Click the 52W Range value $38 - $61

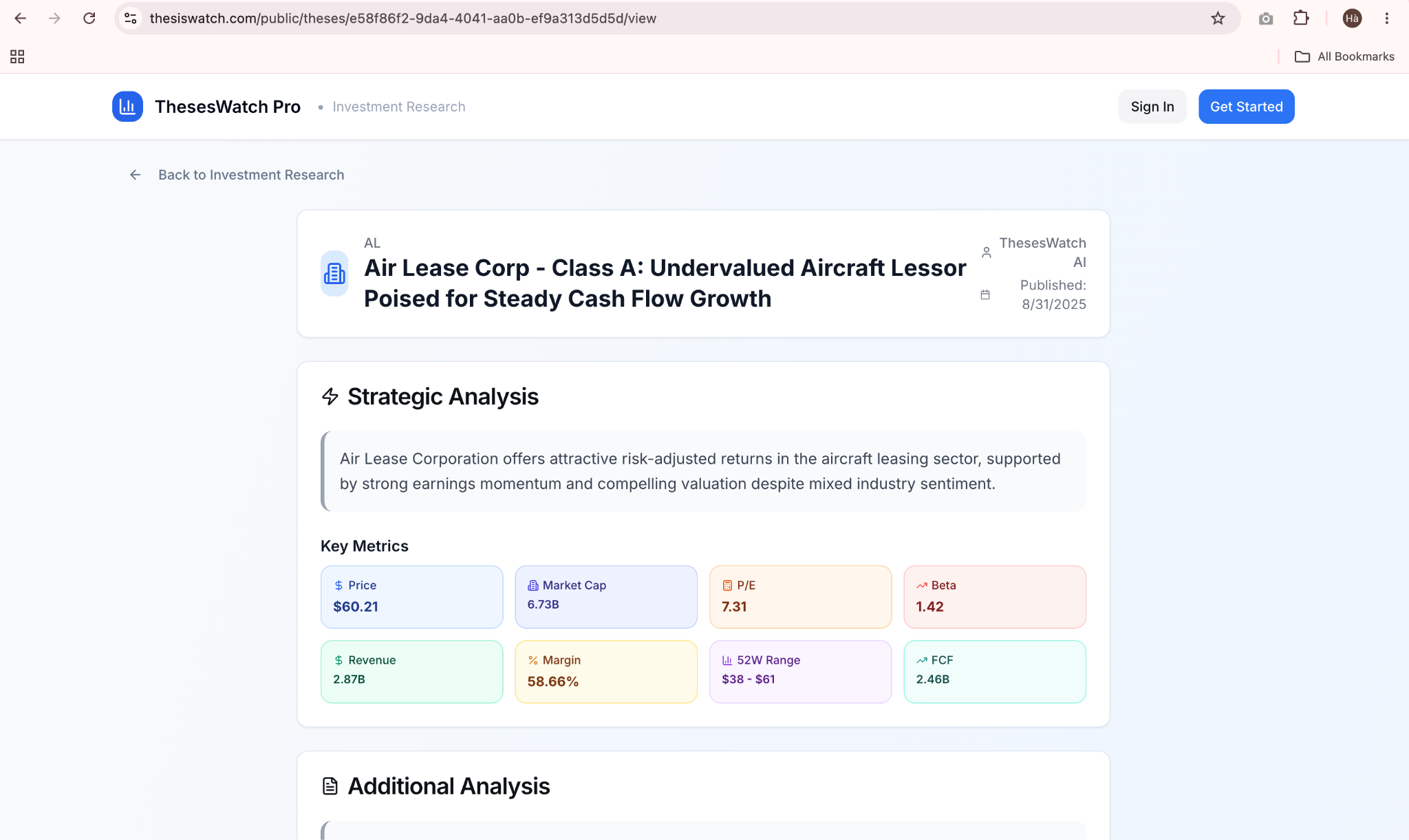[749, 679]
